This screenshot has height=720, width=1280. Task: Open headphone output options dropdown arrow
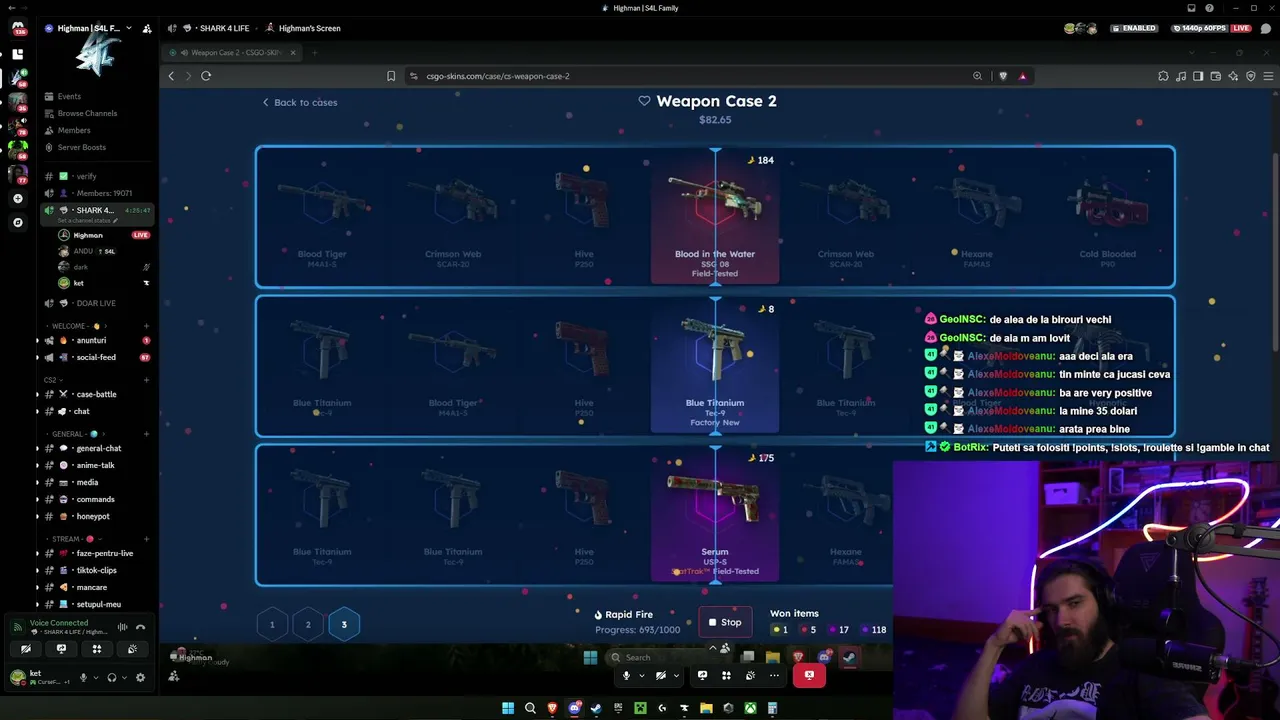123,677
